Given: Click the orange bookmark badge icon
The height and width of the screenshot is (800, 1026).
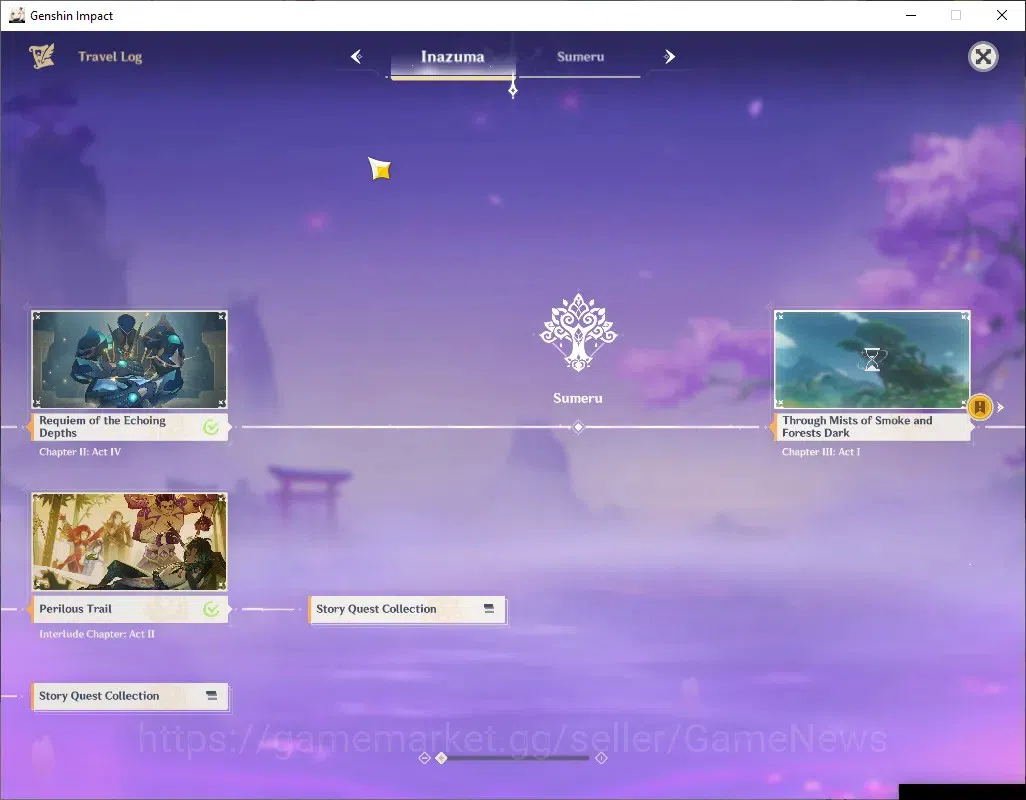Looking at the screenshot, I should [980, 407].
